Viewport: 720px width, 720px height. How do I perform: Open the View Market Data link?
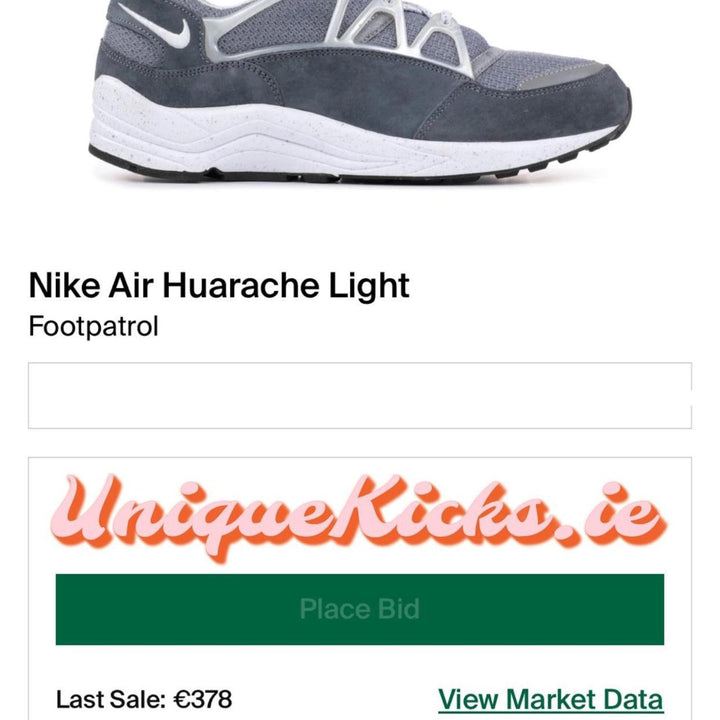[551, 699]
